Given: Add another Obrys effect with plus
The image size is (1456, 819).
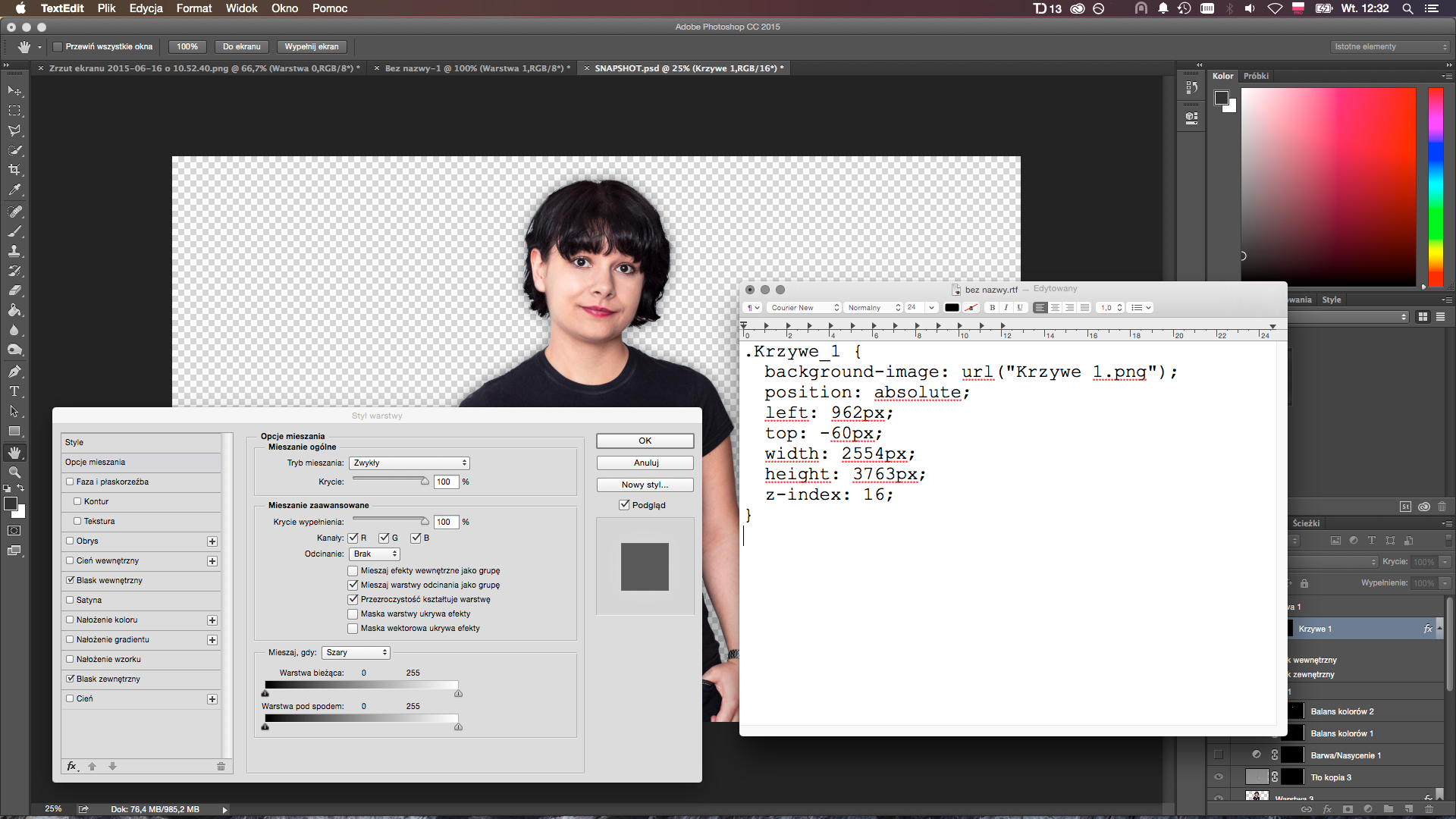Looking at the screenshot, I should pyautogui.click(x=212, y=541).
